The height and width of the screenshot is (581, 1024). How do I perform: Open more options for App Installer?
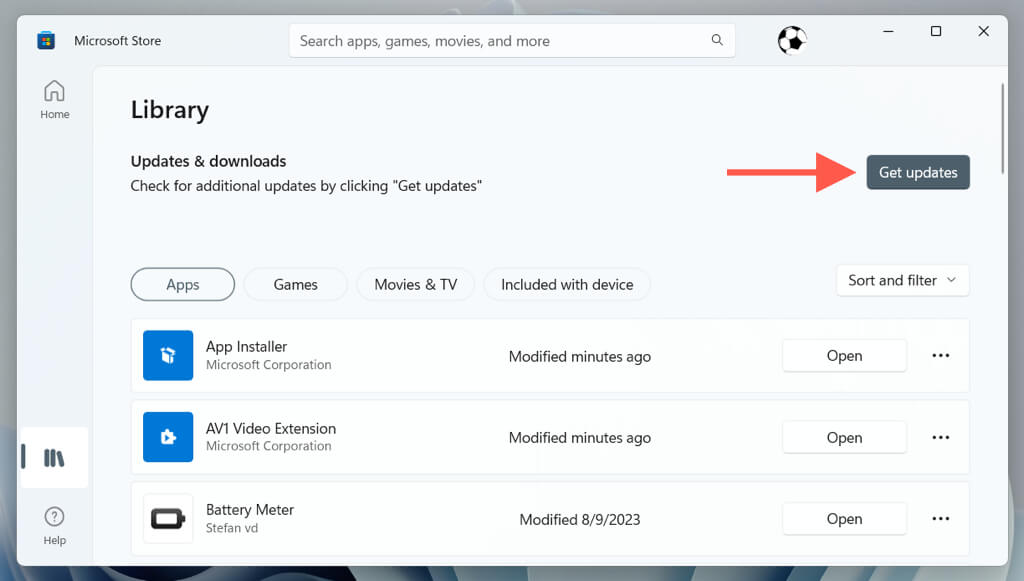[x=940, y=356]
